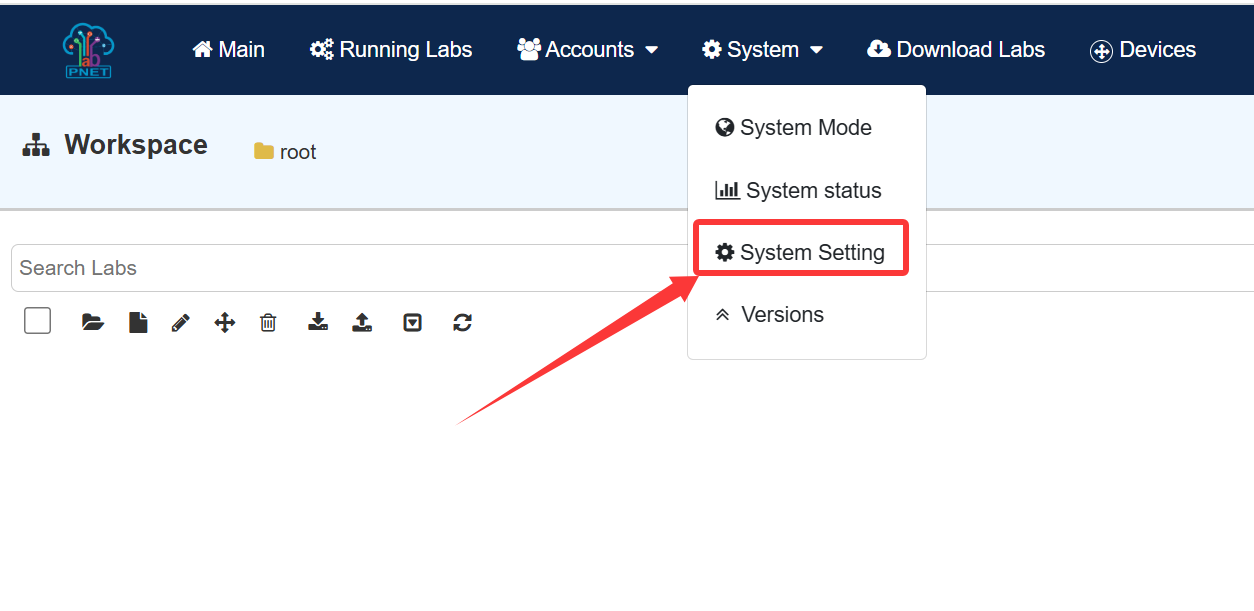This screenshot has width=1254, height=611.
Task: Go to Running Labs page
Action: [x=391, y=50]
